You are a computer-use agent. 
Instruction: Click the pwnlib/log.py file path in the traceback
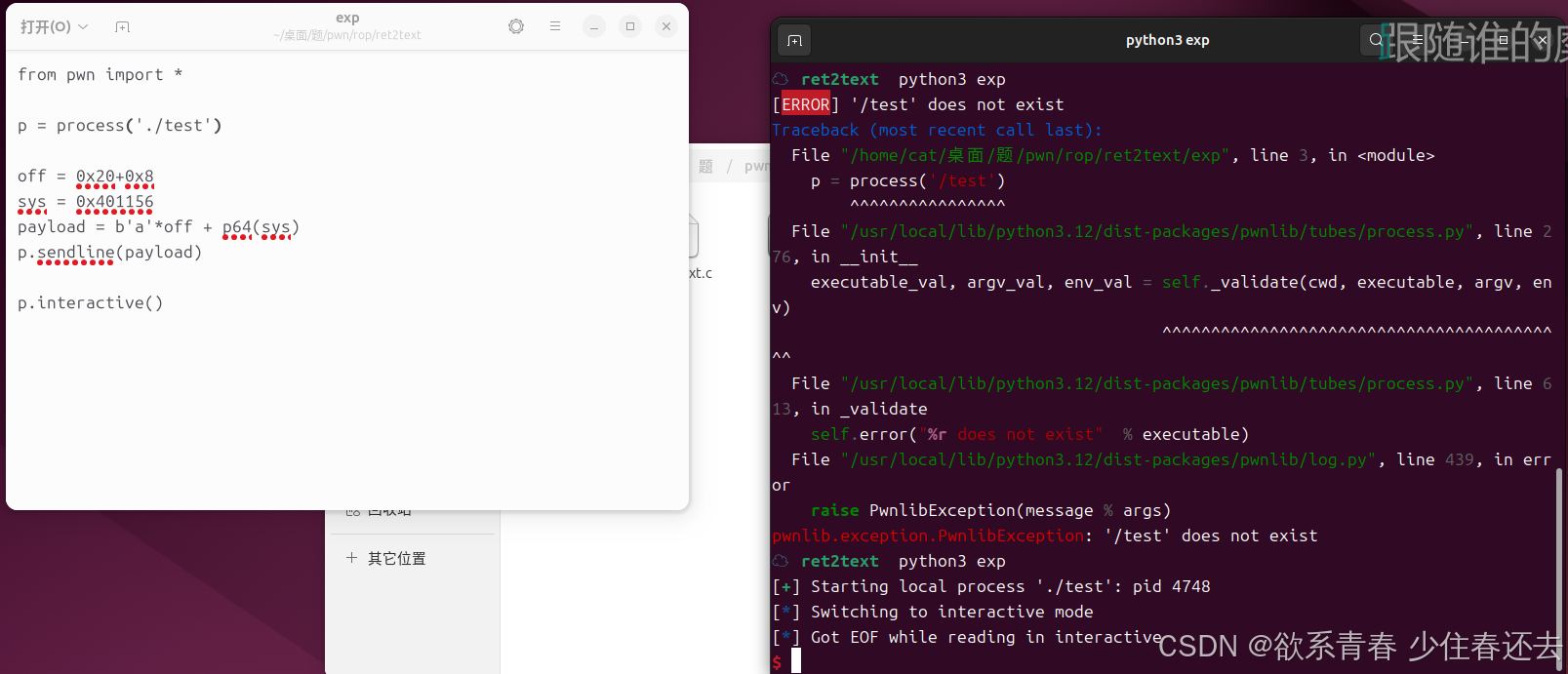click(x=1108, y=459)
